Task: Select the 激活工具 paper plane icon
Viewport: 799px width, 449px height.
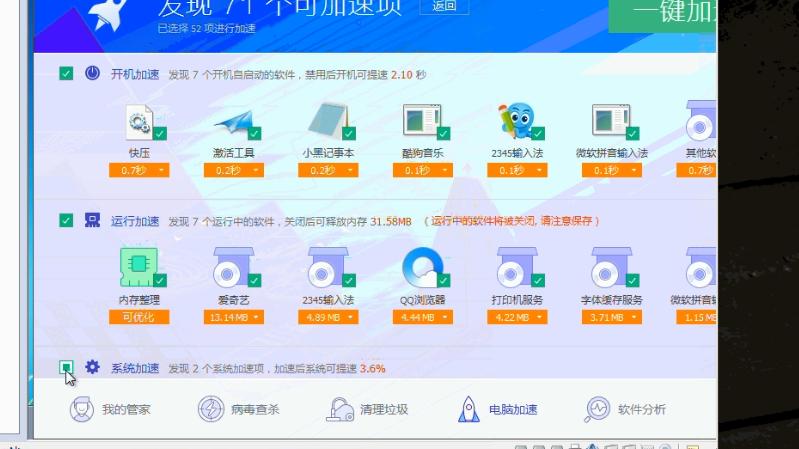Action: [233, 122]
